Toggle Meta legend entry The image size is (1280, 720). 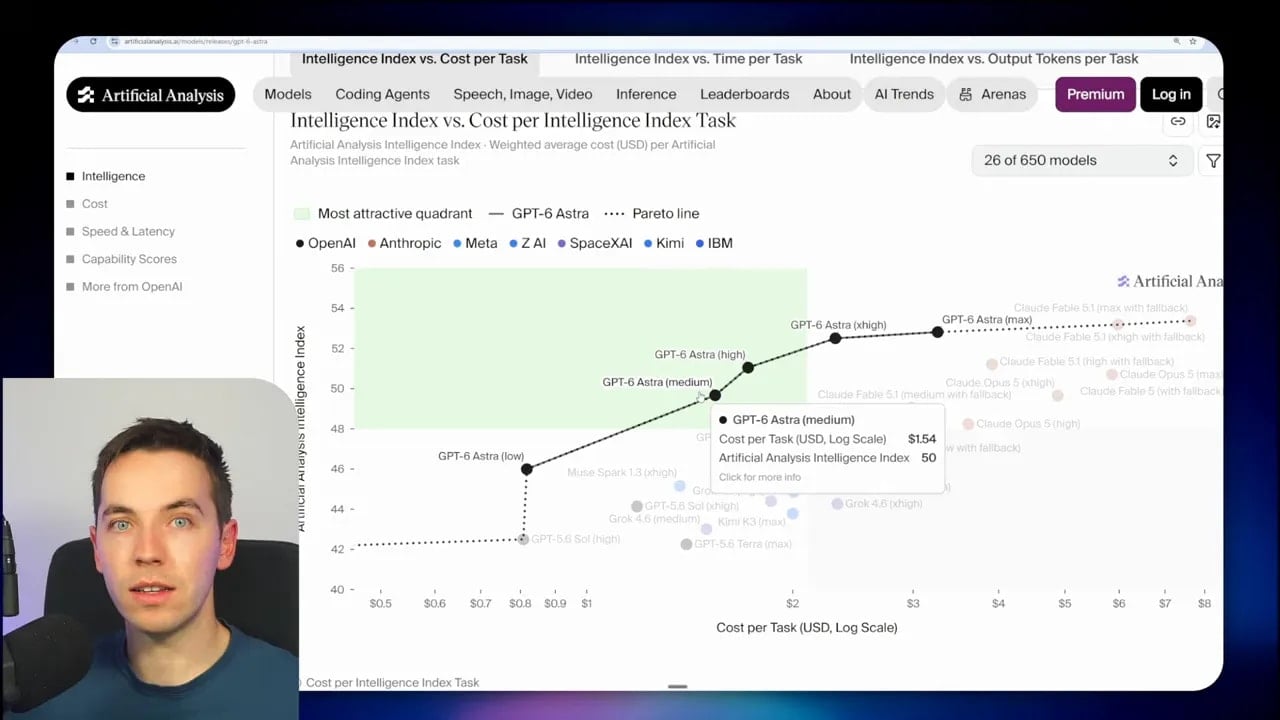(x=475, y=243)
